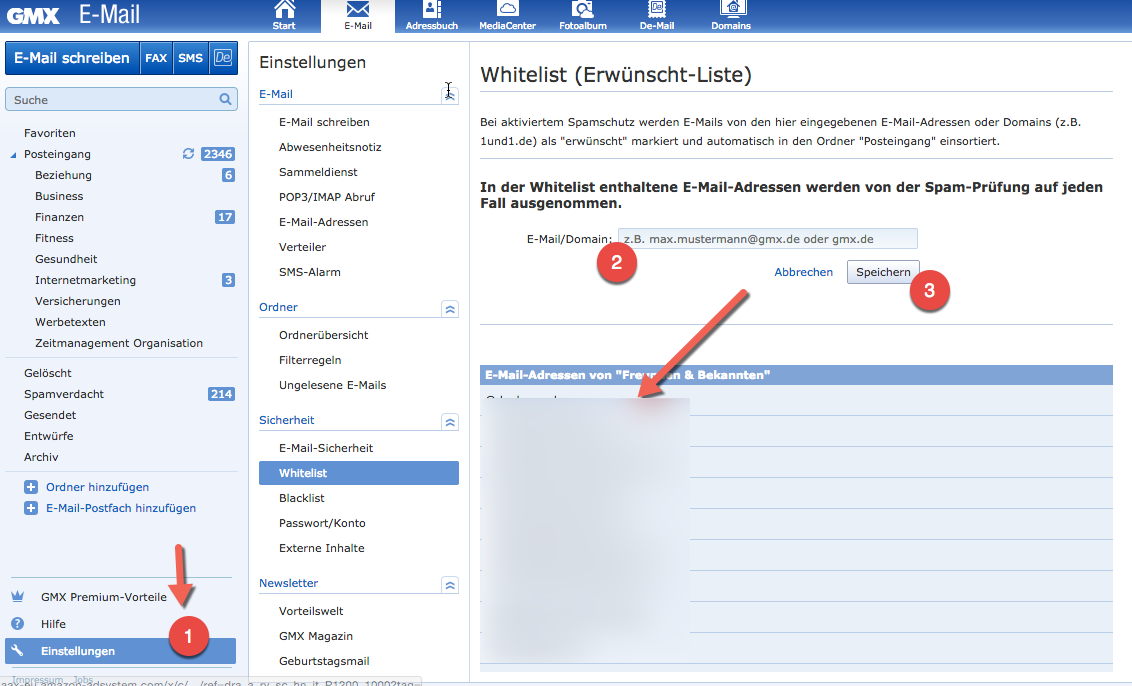Click the Speichern button
Viewport: 1132px width, 686px height.
pyautogui.click(x=883, y=272)
